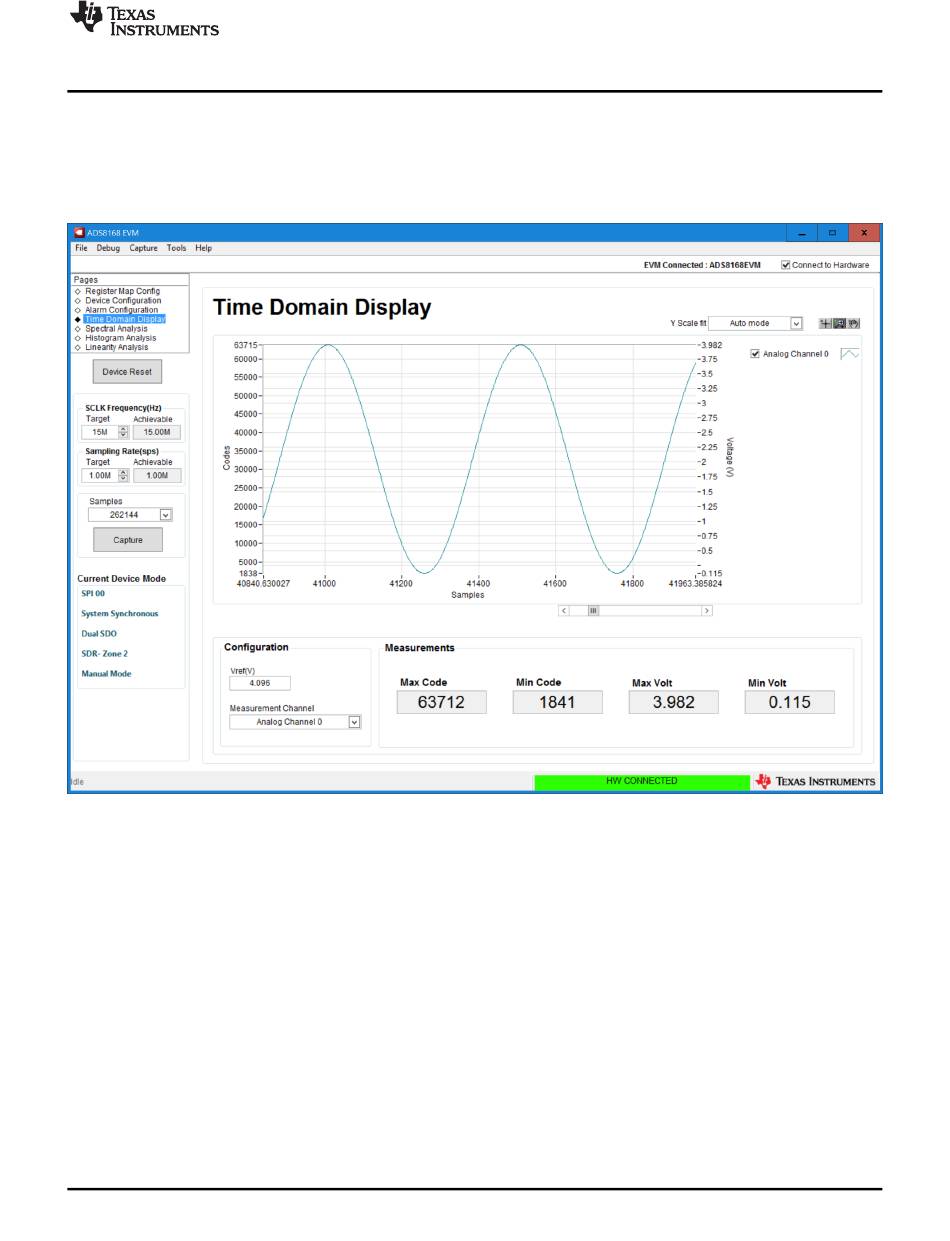Open the Capture menu in the menu bar

143,248
